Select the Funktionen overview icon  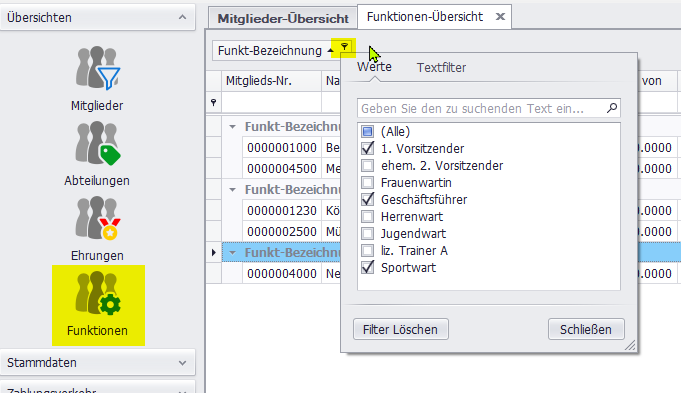click(98, 305)
